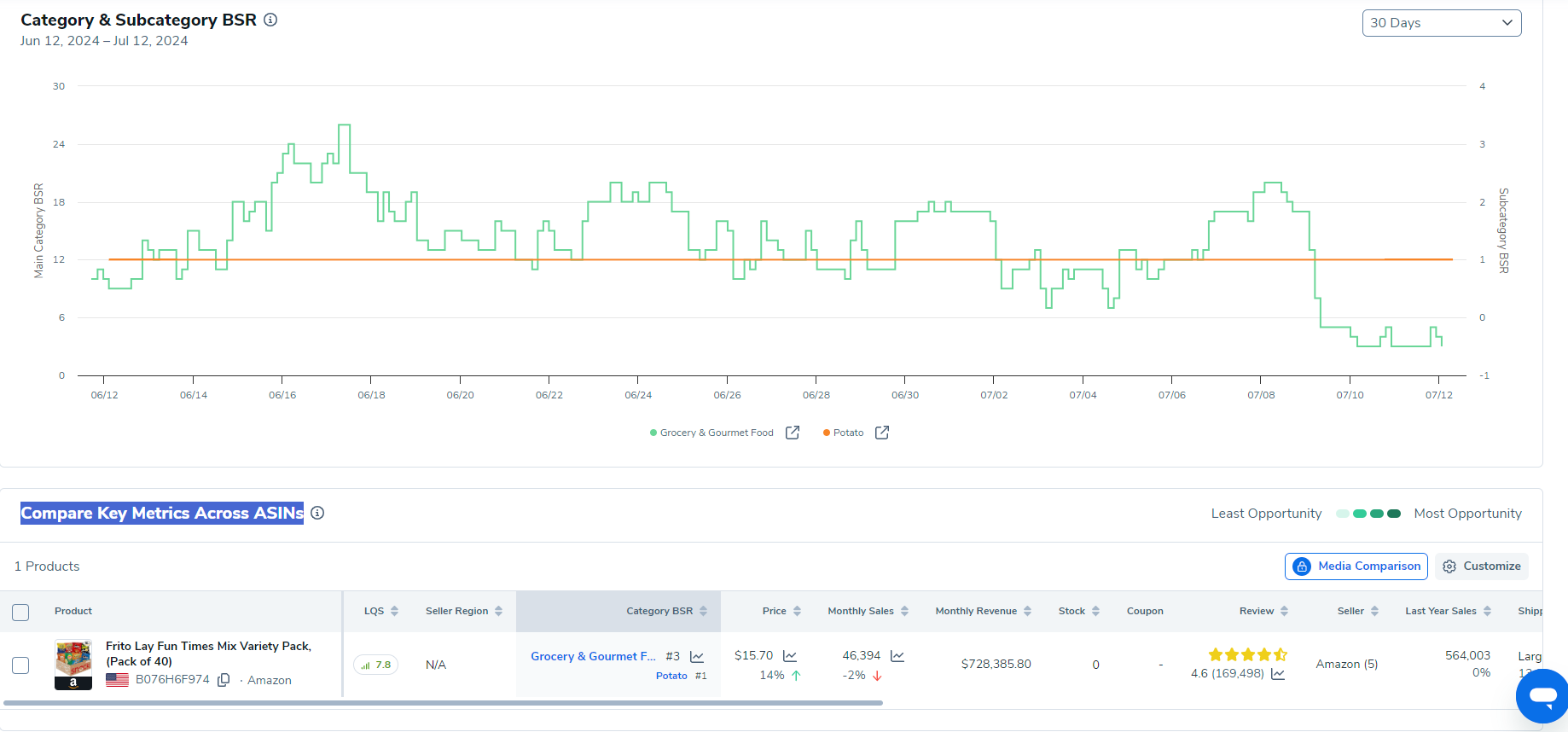This screenshot has width=1568, height=732.
Task: Click the 07/12 x-axis date label
Action: 1439,395
